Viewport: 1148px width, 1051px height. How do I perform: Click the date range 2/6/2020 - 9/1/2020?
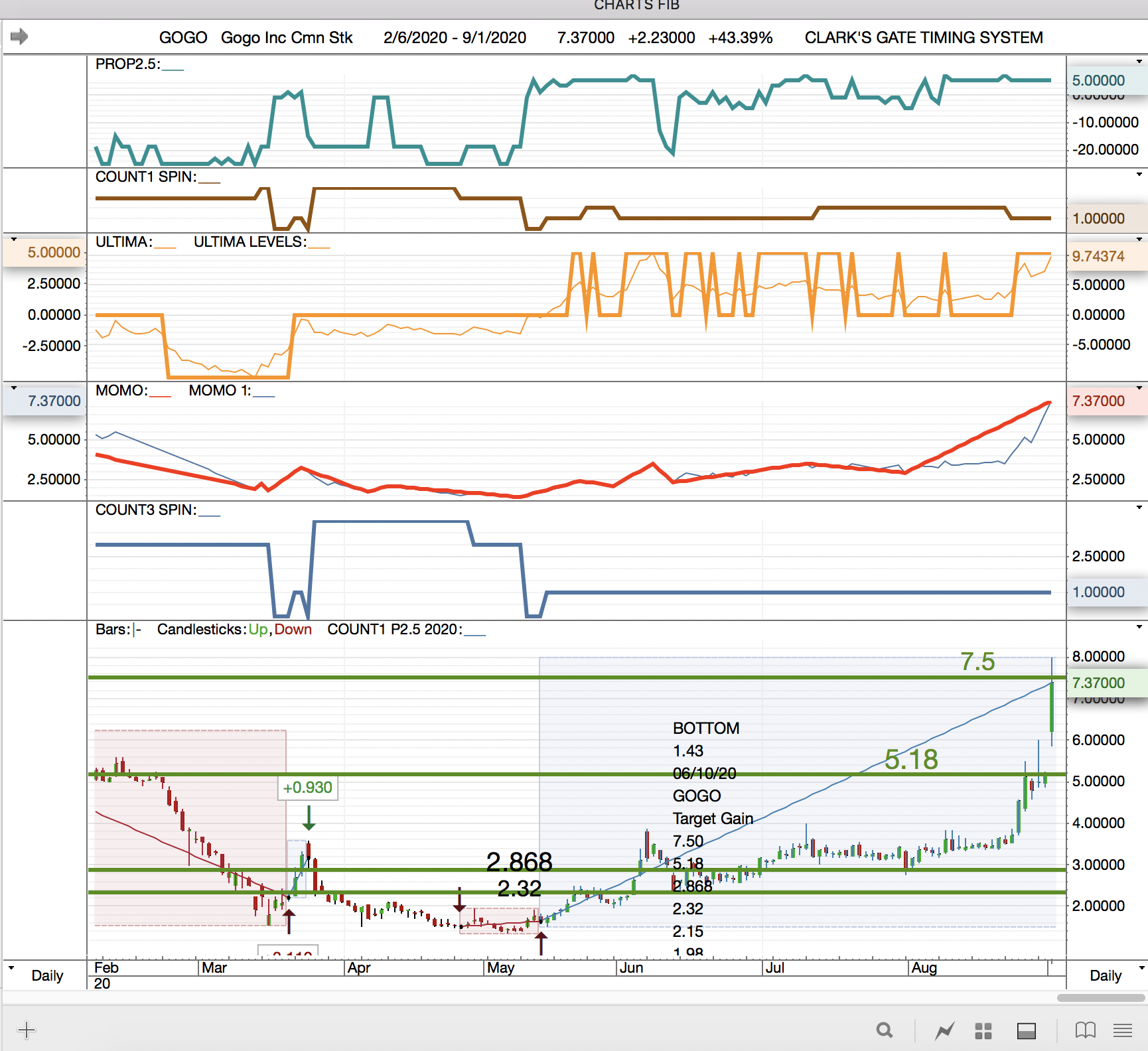(455, 38)
